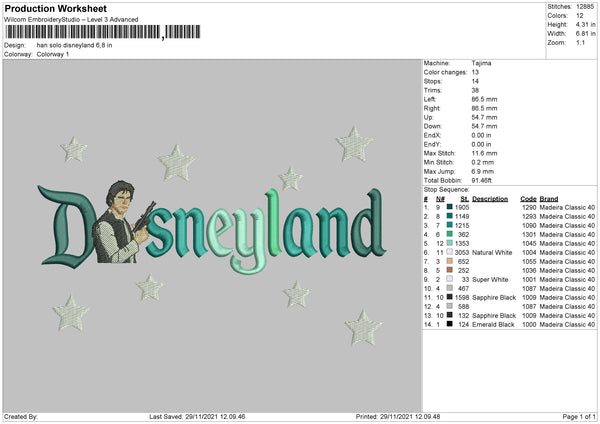The height and width of the screenshot is (424, 600).
Task: Select the gray swatch beside stitch count 588
Action: [x=450, y=306]
